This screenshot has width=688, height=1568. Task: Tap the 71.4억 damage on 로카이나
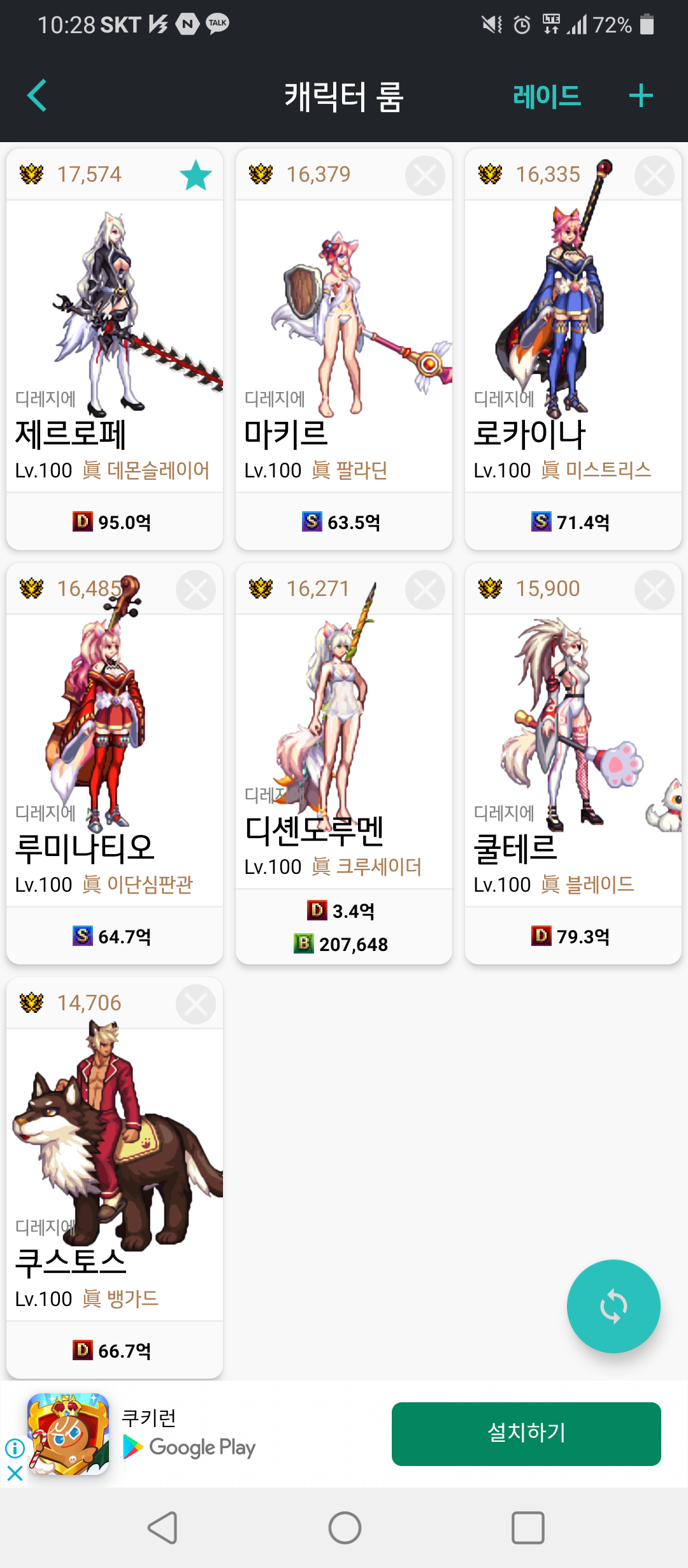click(571, 522)
